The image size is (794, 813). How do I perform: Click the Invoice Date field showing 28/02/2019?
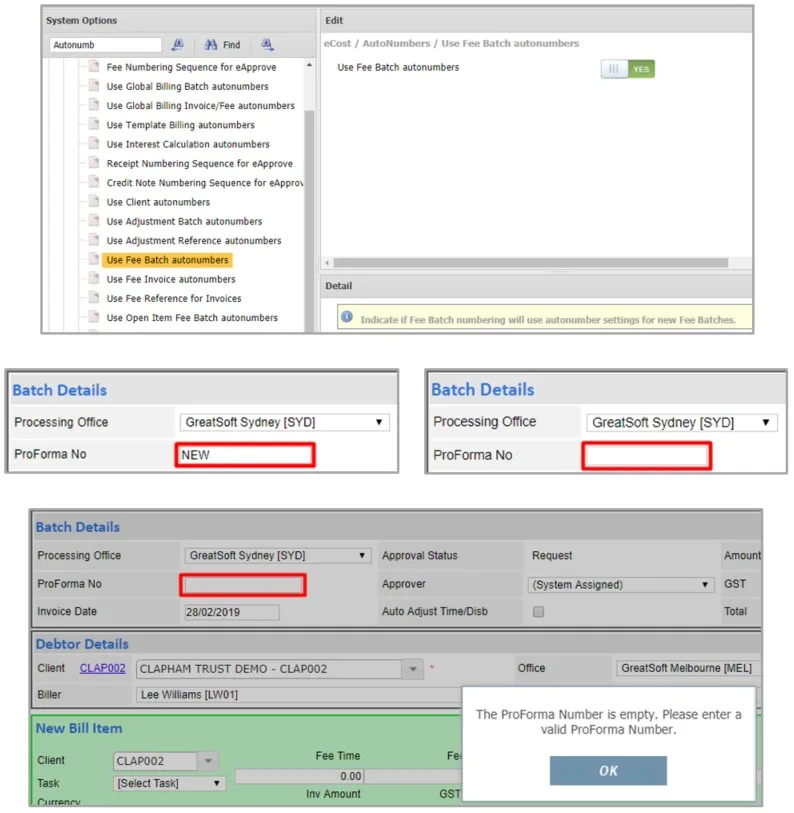tap(232, 612)
